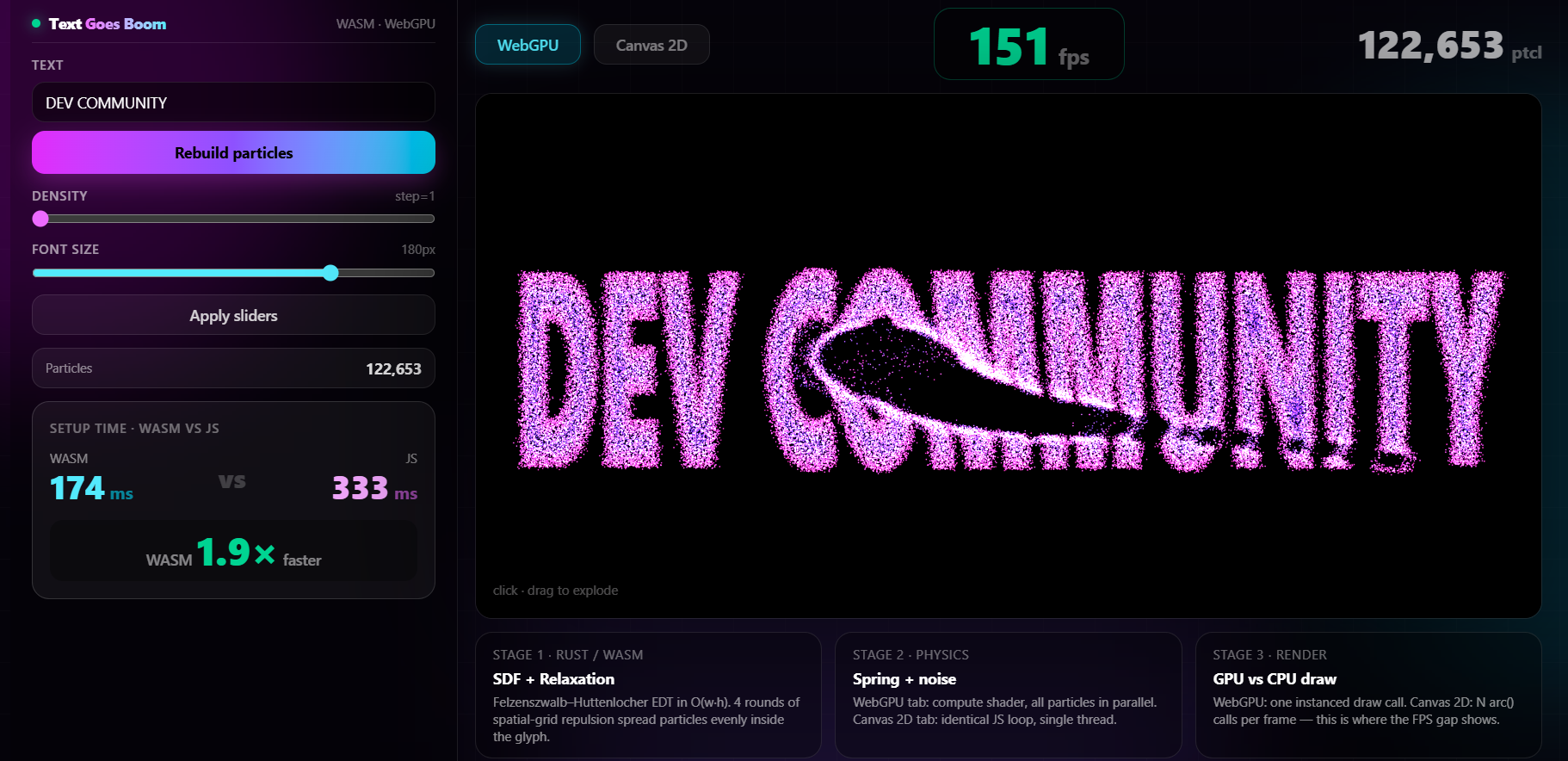
Task: Click the WASM 1.9× faster result
Action: 233,552
